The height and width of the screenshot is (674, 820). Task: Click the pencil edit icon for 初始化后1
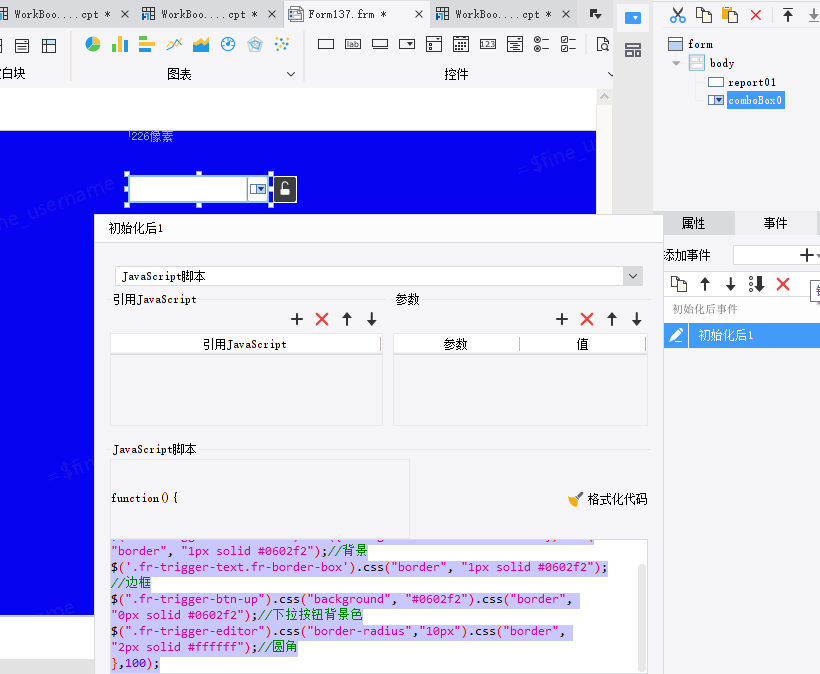[676, 335]
